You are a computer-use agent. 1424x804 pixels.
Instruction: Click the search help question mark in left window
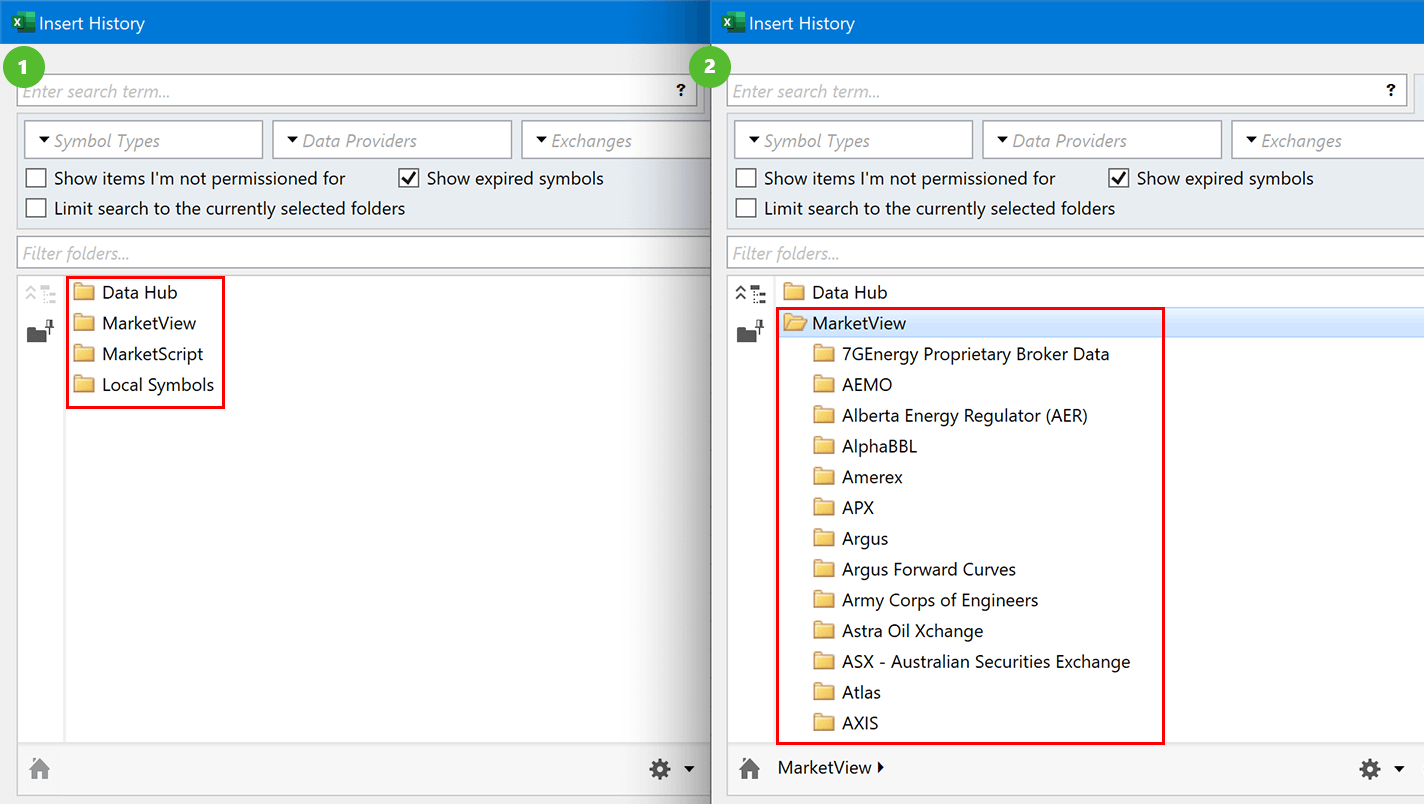681,90
